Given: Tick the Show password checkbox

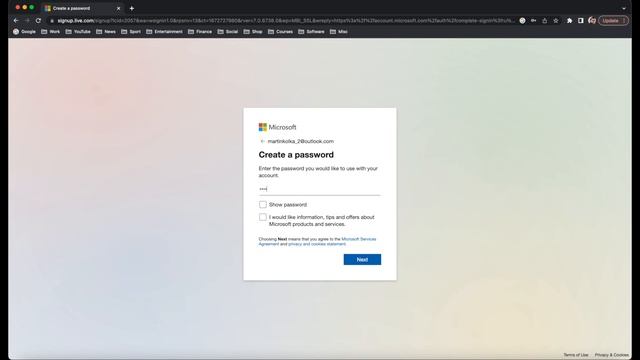Looking at the screenshot, I should point(263,204).
